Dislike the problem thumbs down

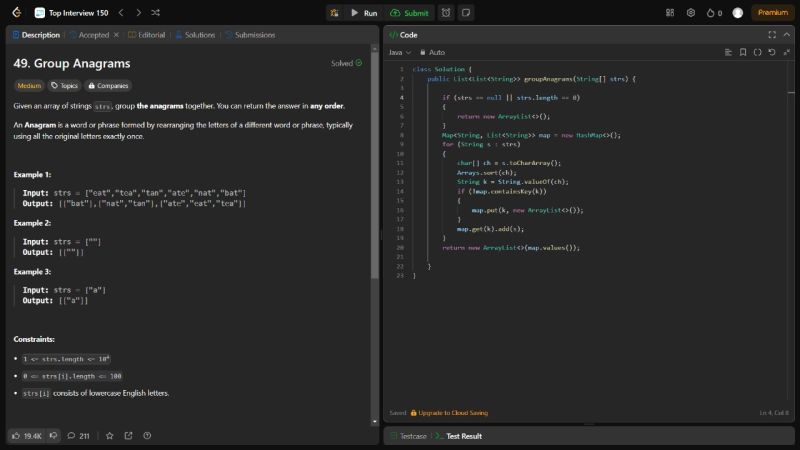point(53,436)
